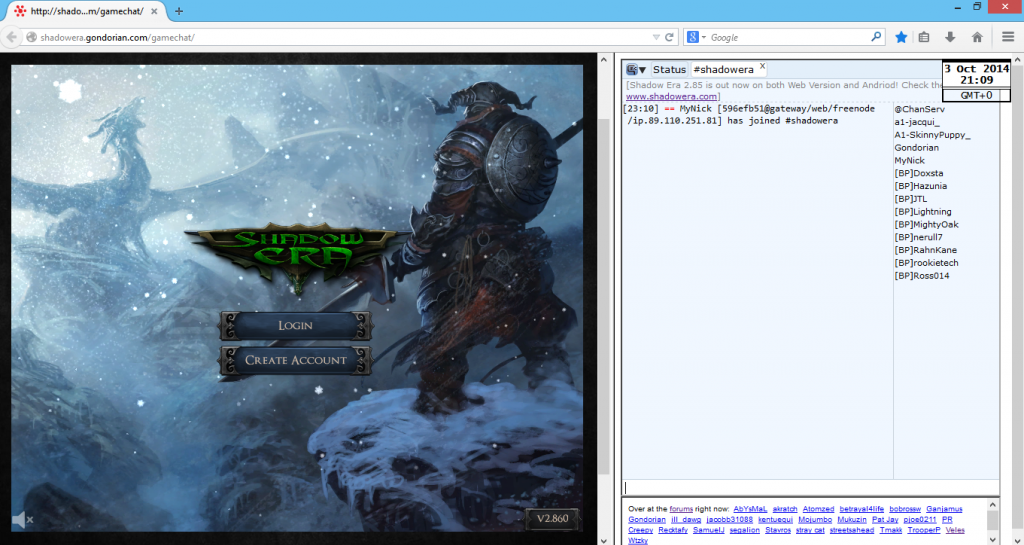Image resolution: width=1024 pixels, height=545 pixels.
Task: Open AbYsMaL forum user link
Action: click(748, 508)
